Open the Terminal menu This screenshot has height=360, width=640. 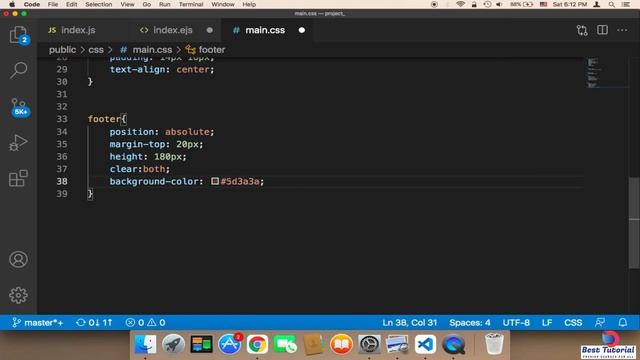(191, 4)
